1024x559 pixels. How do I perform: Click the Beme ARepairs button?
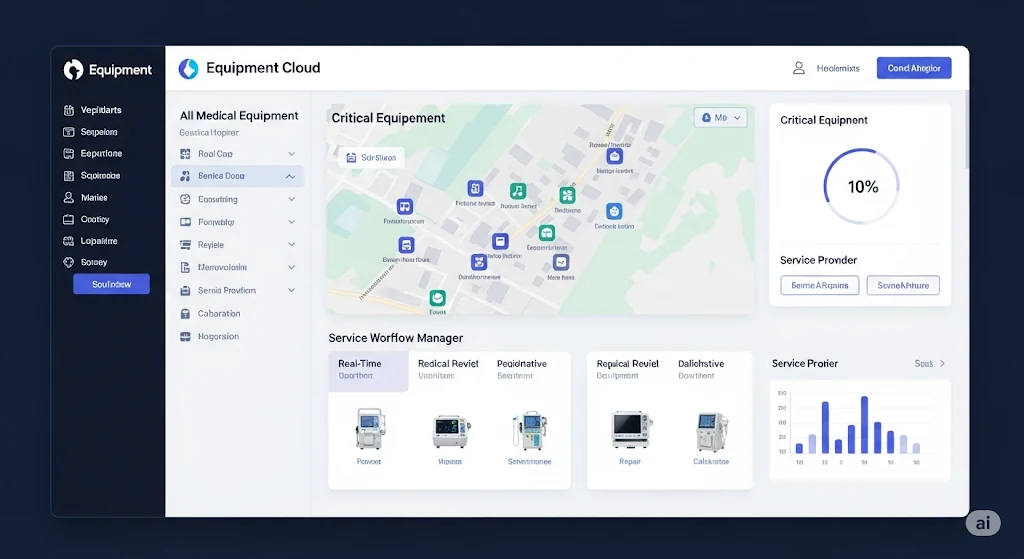pyautogui.click(x=820, y=285)
